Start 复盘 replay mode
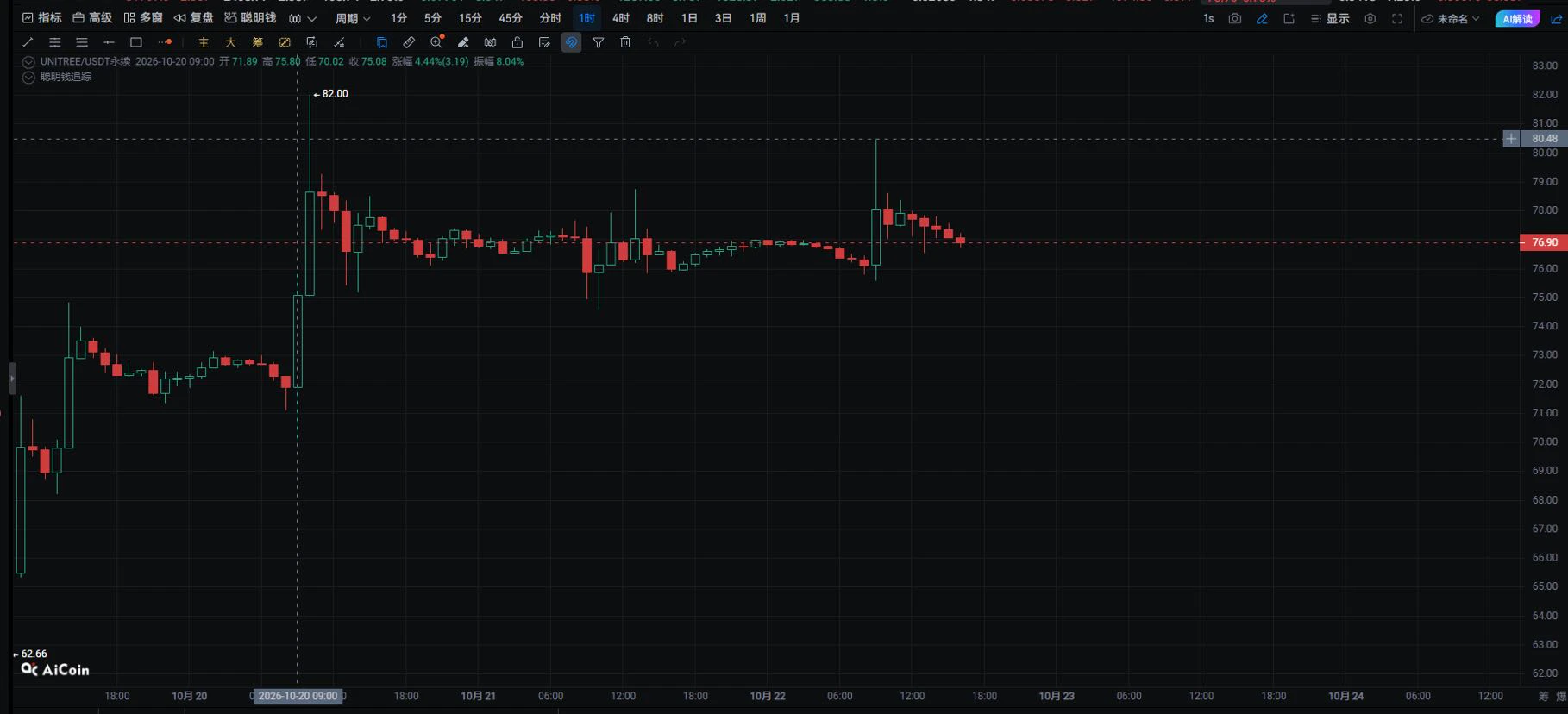The image size is (1568, 714). 193,18
